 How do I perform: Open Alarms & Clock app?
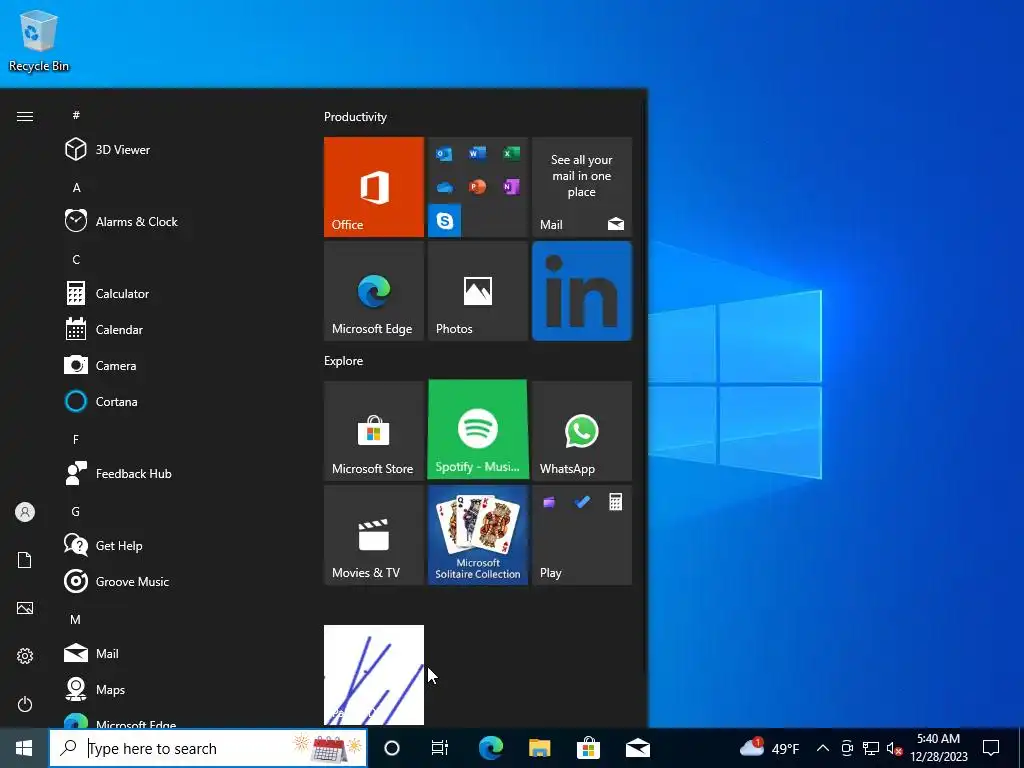tap(176, 221)
